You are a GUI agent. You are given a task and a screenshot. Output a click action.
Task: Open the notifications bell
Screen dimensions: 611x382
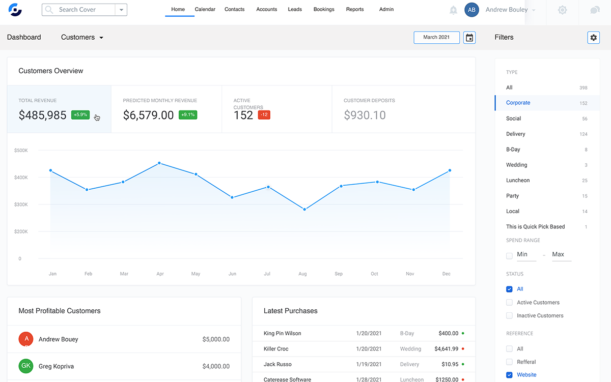[453, 10]
